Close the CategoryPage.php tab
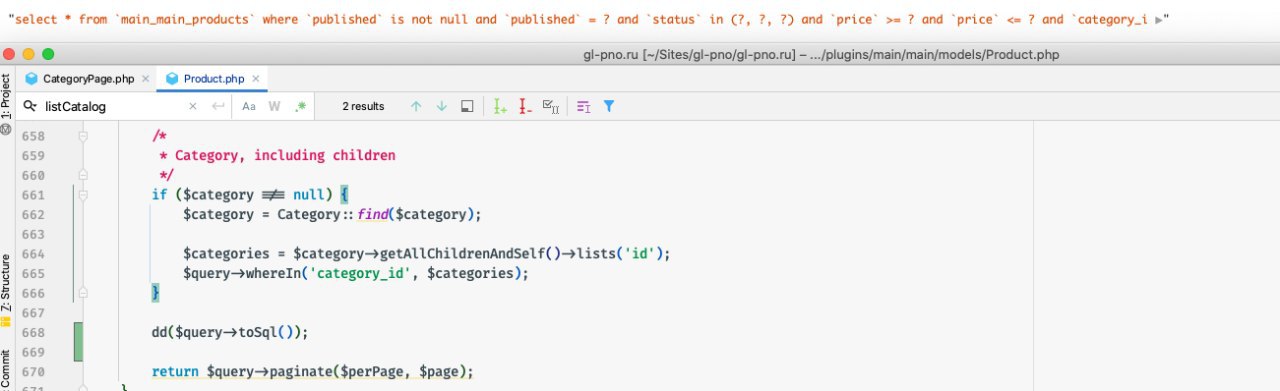The width and height of the screenshot is (1280, 391). coord(146,78)
